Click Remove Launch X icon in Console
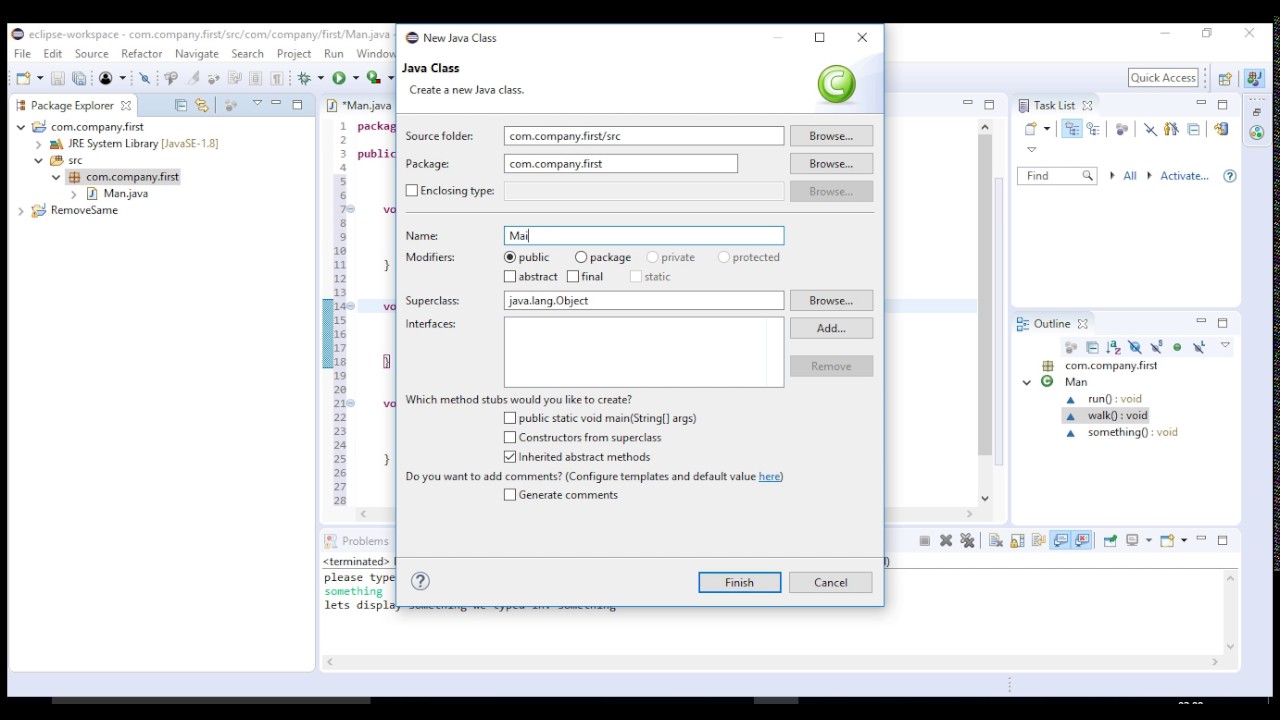Viewport: 1280px width, 720px height. click(x=946, y=541)
